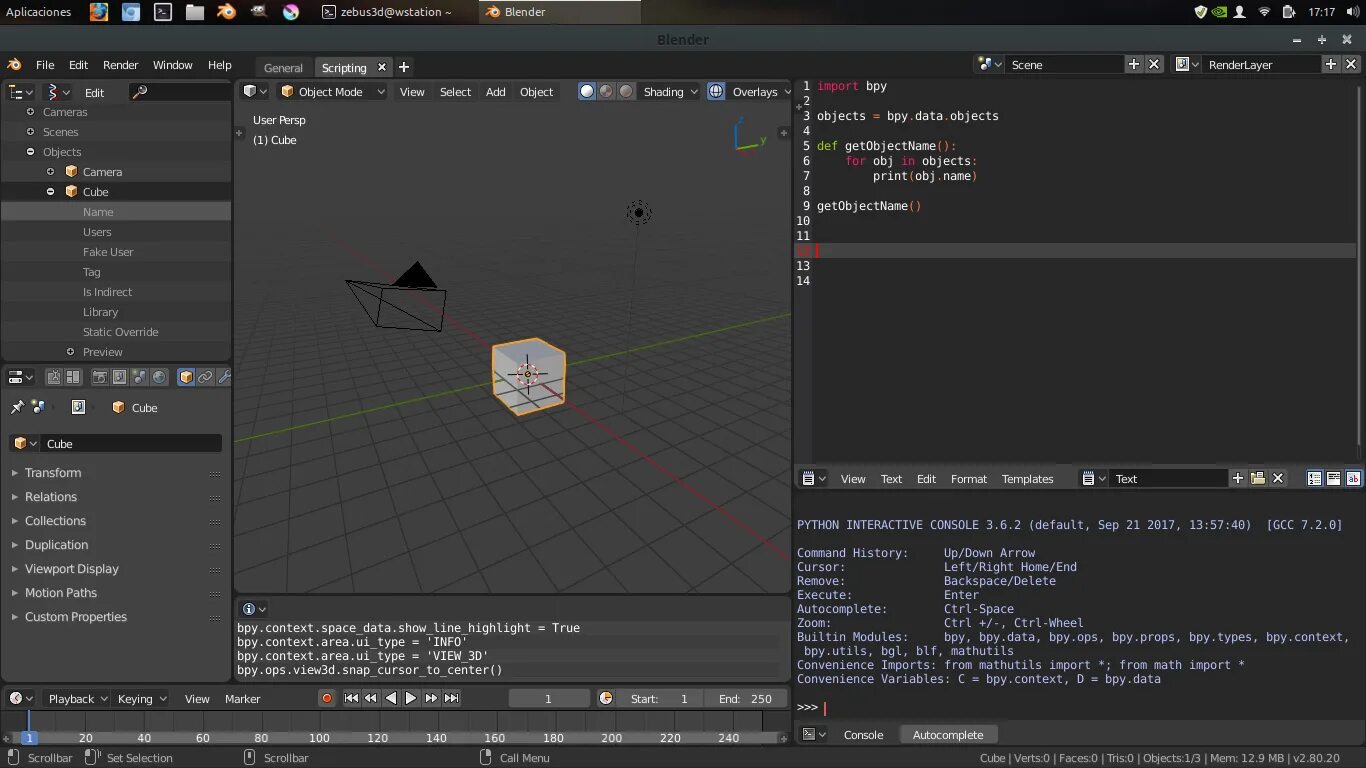The image size is (1366, 768).
Task: Open a text file with the folder icon
Action: 1258,479
